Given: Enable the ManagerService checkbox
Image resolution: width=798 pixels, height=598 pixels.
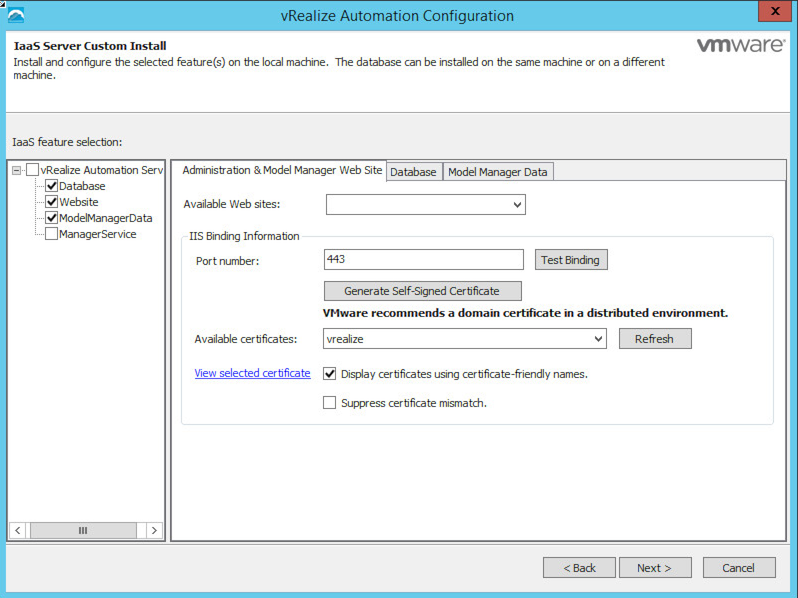Looking at the screenshot, I should 52,234.
